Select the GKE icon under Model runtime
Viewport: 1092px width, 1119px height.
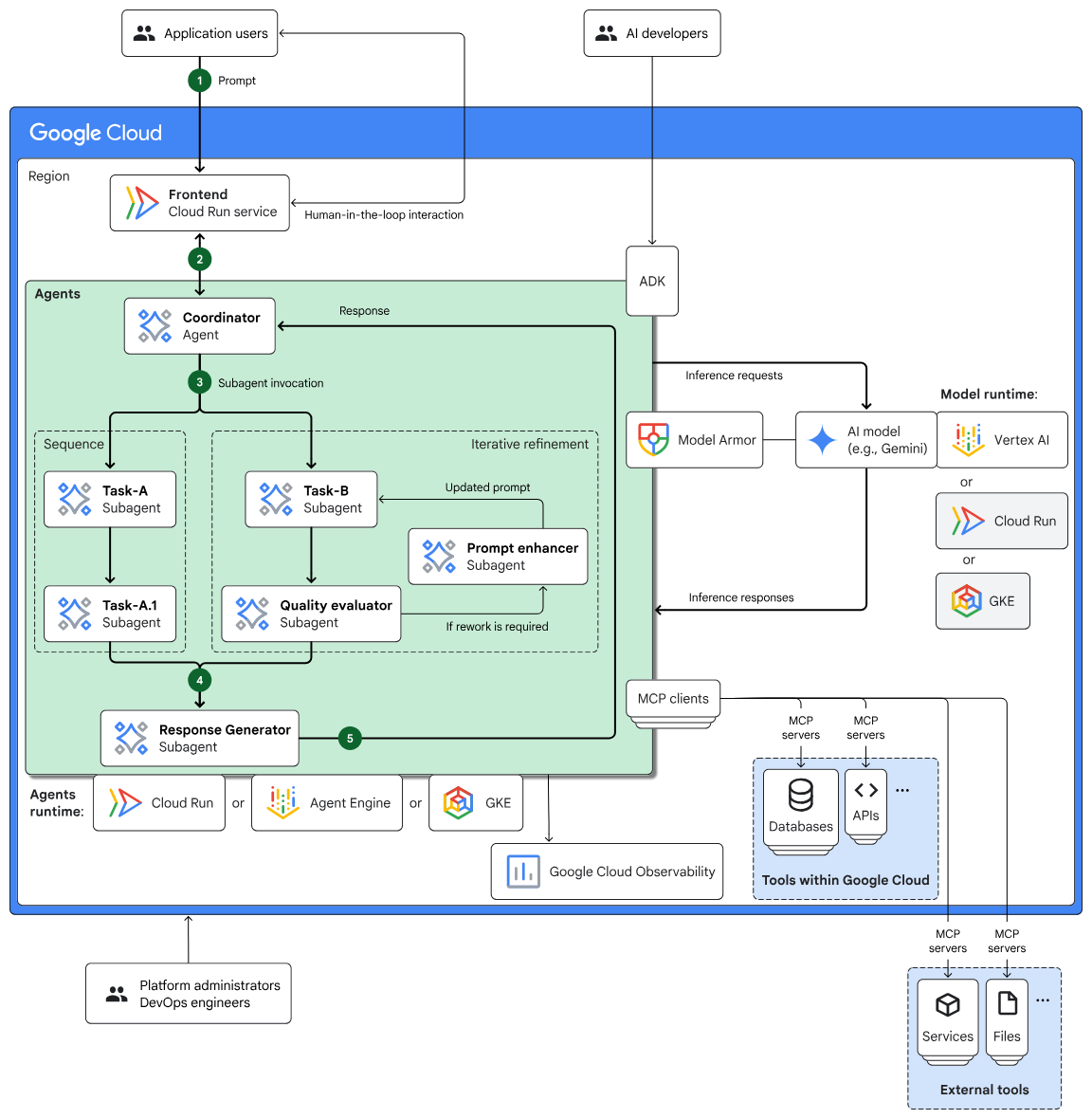(967, 600)
